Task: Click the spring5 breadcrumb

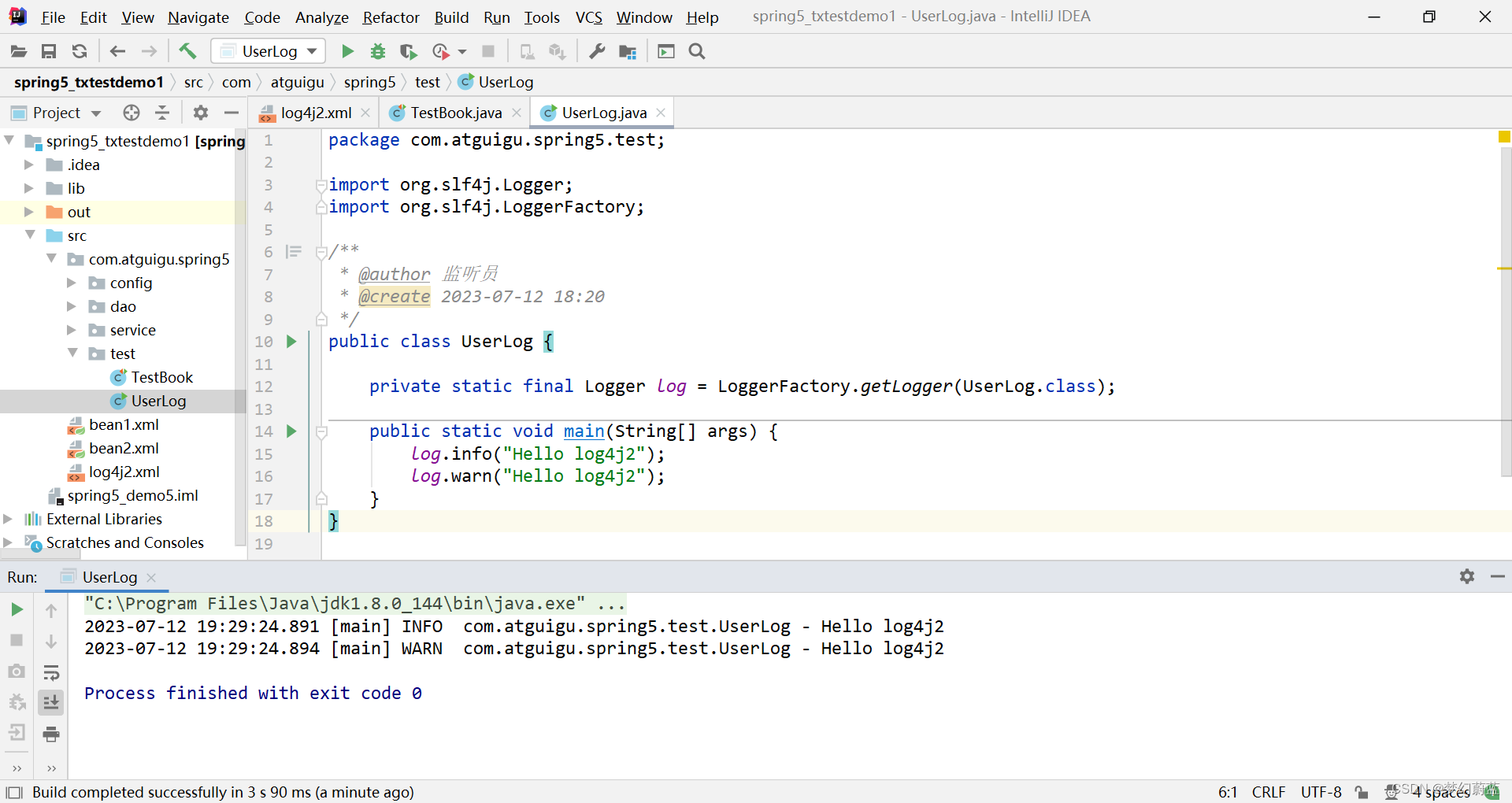Action: pyautogui.click(x=369, y=82)
